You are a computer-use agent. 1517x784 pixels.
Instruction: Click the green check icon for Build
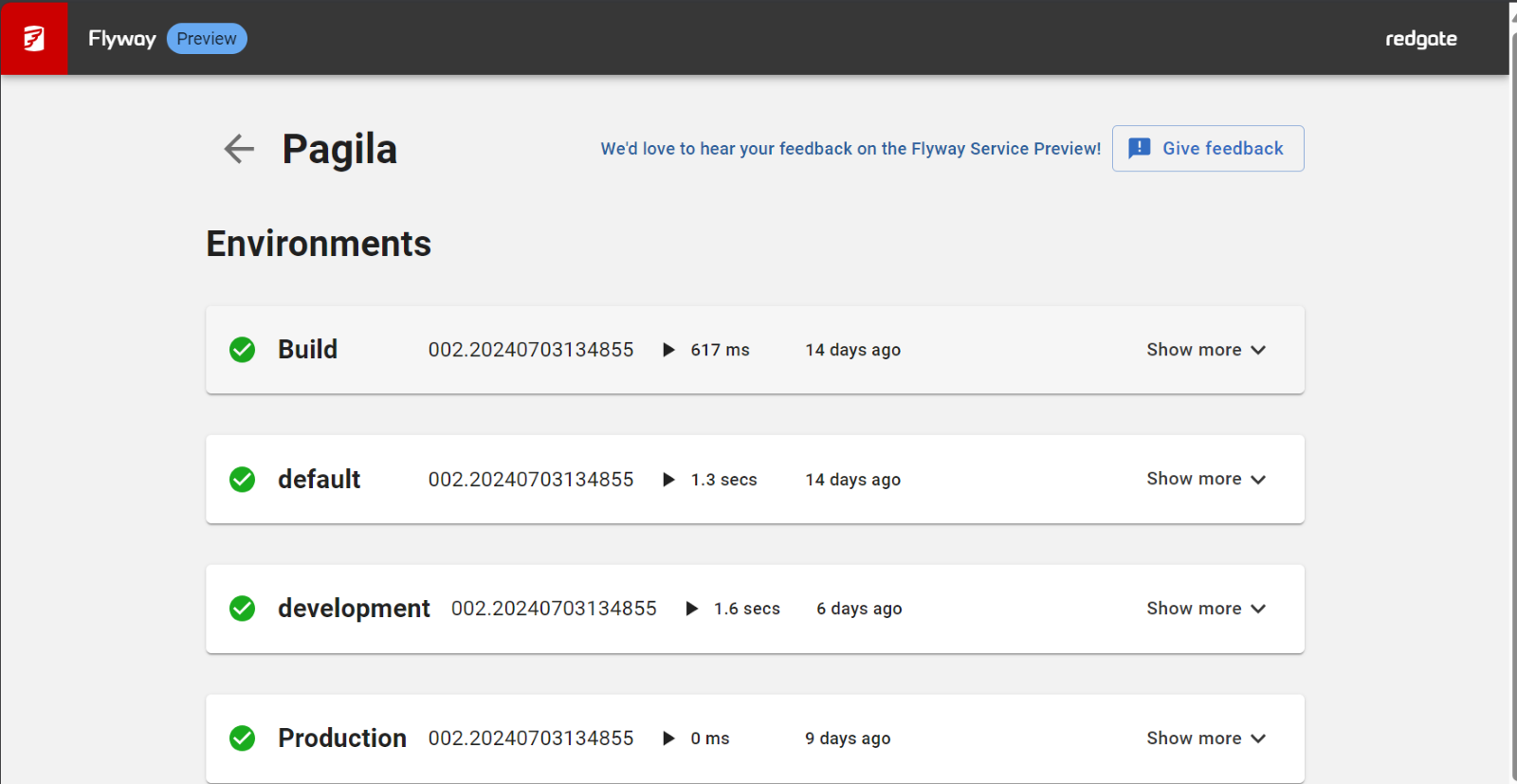[243, 350]
